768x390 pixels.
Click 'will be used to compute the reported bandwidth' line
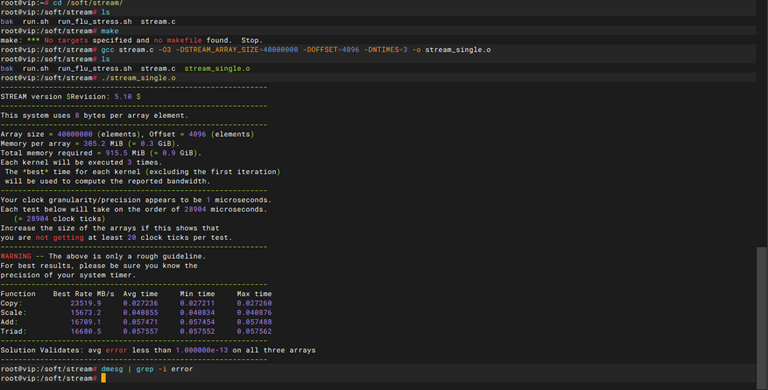[107, 181]
